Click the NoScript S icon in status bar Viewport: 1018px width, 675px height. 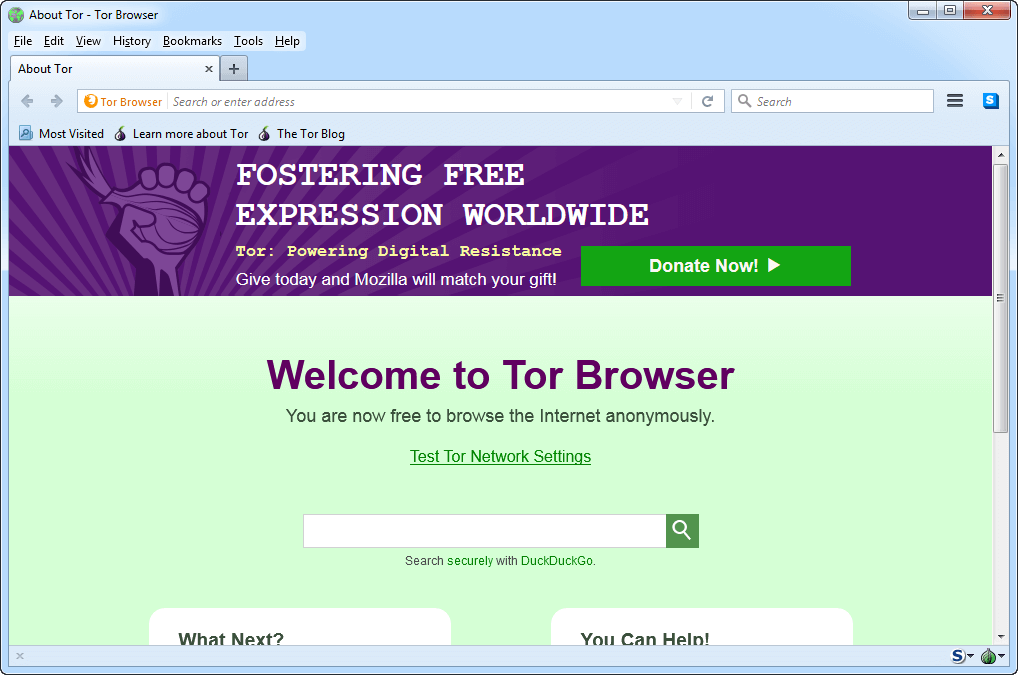point(958,656)
